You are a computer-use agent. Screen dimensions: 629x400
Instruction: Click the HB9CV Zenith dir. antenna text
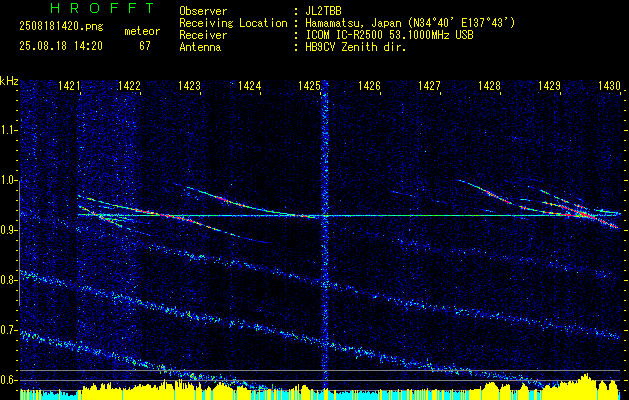tap(356, 47)
